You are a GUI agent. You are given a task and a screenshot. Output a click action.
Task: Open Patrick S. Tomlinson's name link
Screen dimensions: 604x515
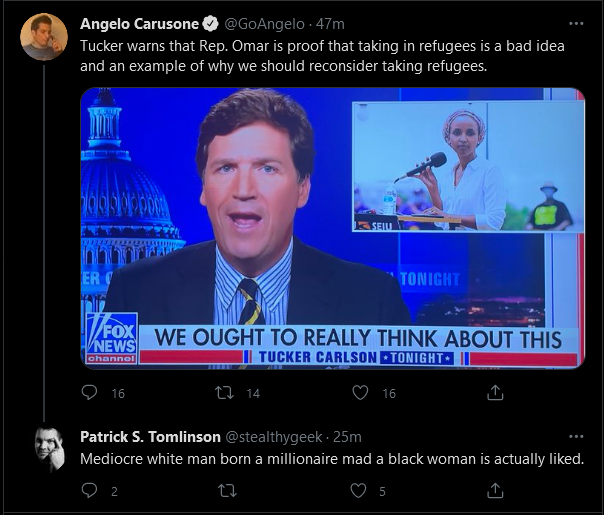150,437
